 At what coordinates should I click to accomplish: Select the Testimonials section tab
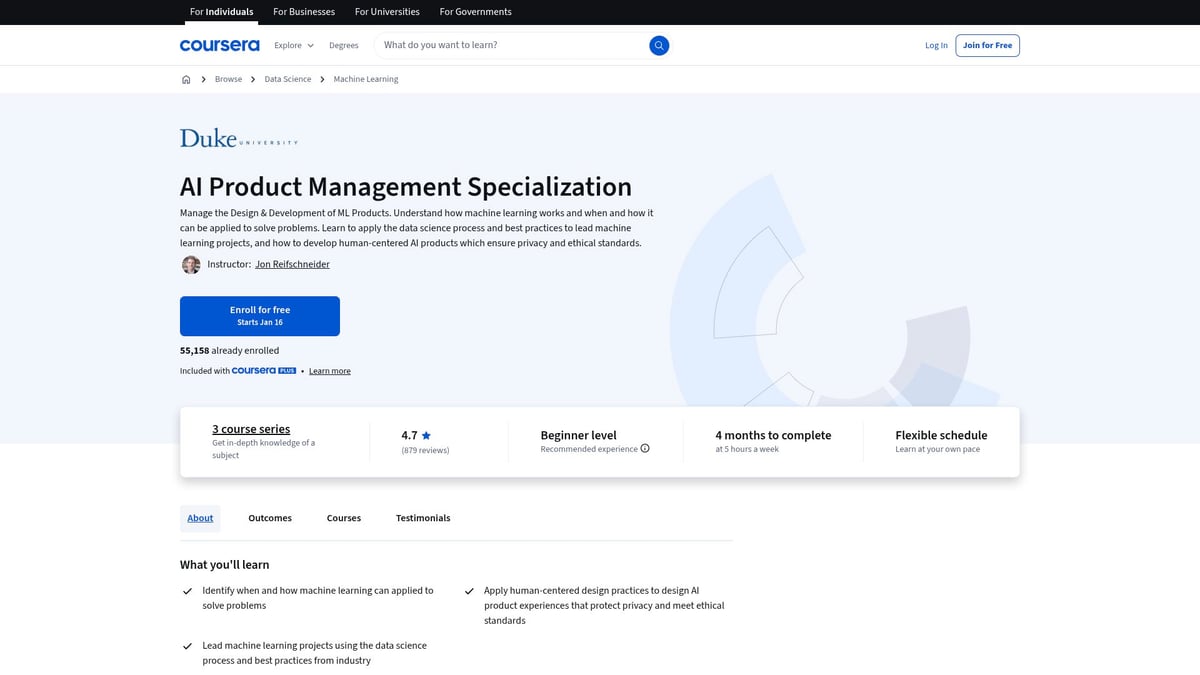[423, 518]
